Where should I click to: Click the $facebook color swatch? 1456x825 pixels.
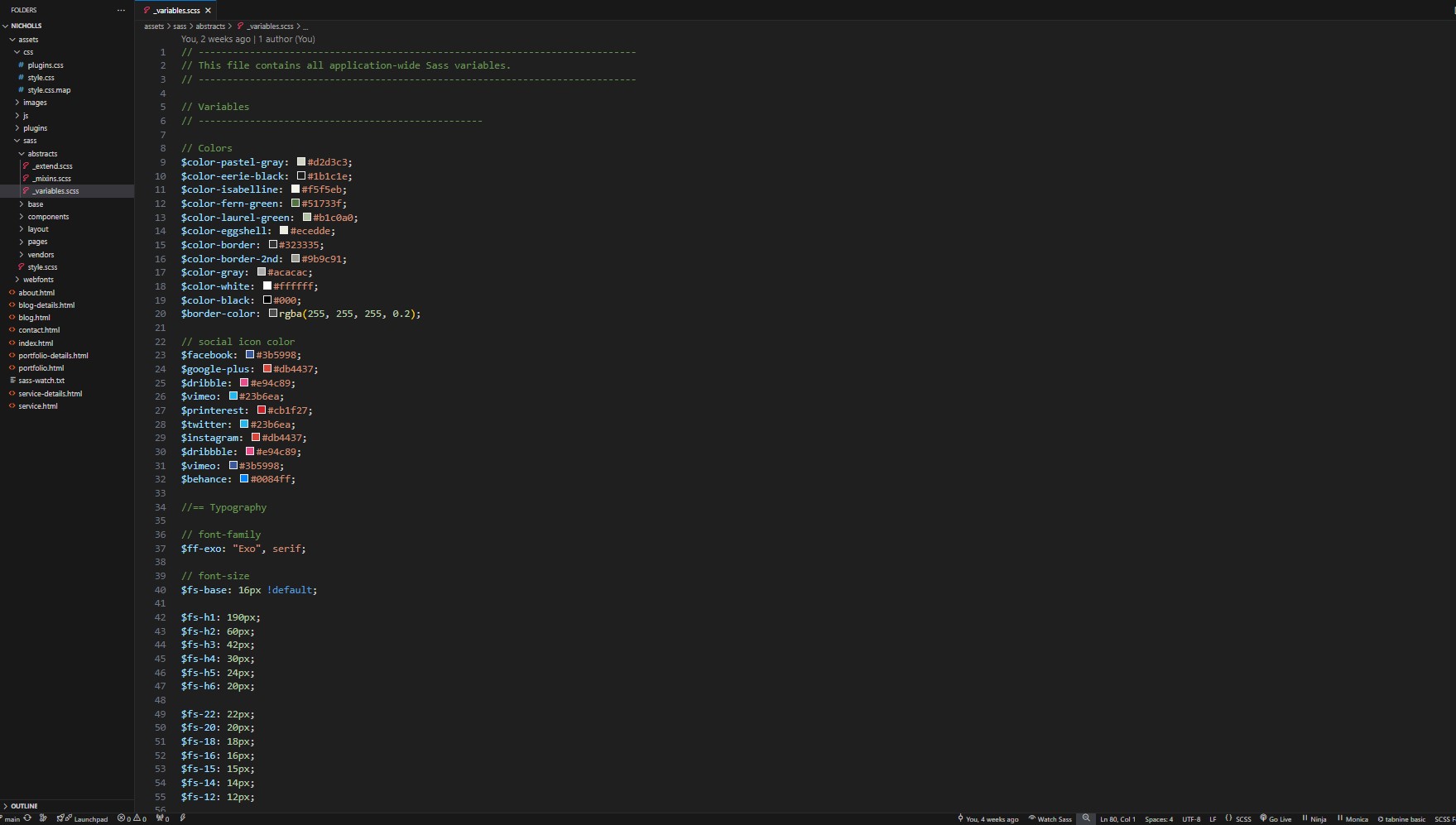(249, 355)
